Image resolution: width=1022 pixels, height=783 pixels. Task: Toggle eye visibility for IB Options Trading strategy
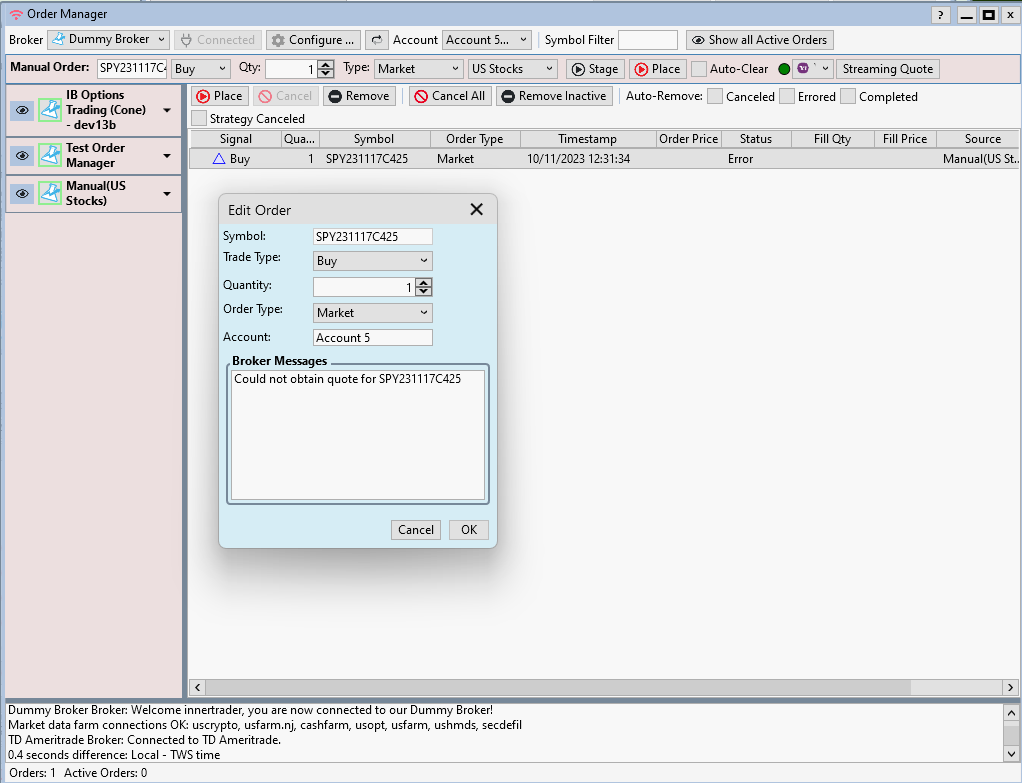tap(21, 110)
